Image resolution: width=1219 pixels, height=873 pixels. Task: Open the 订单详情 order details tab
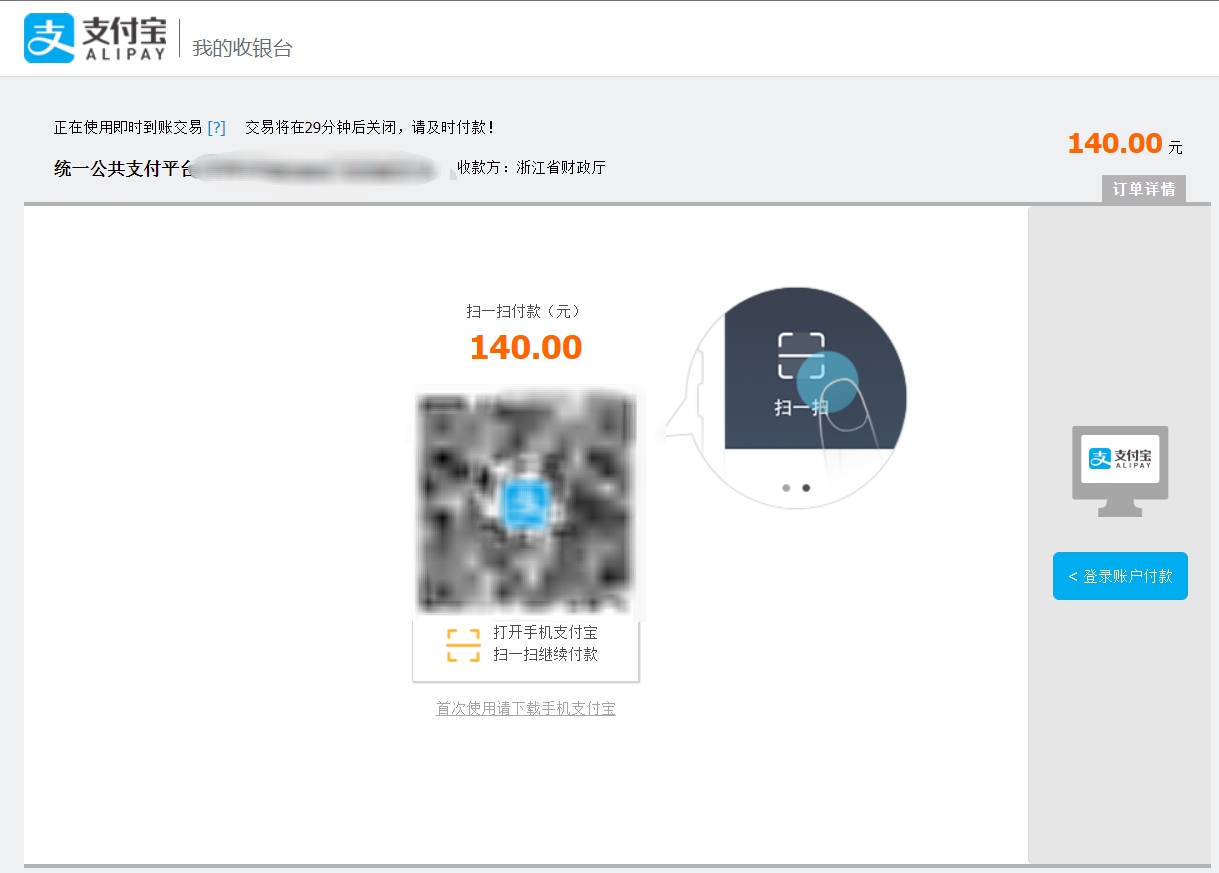coord(1144,189)
